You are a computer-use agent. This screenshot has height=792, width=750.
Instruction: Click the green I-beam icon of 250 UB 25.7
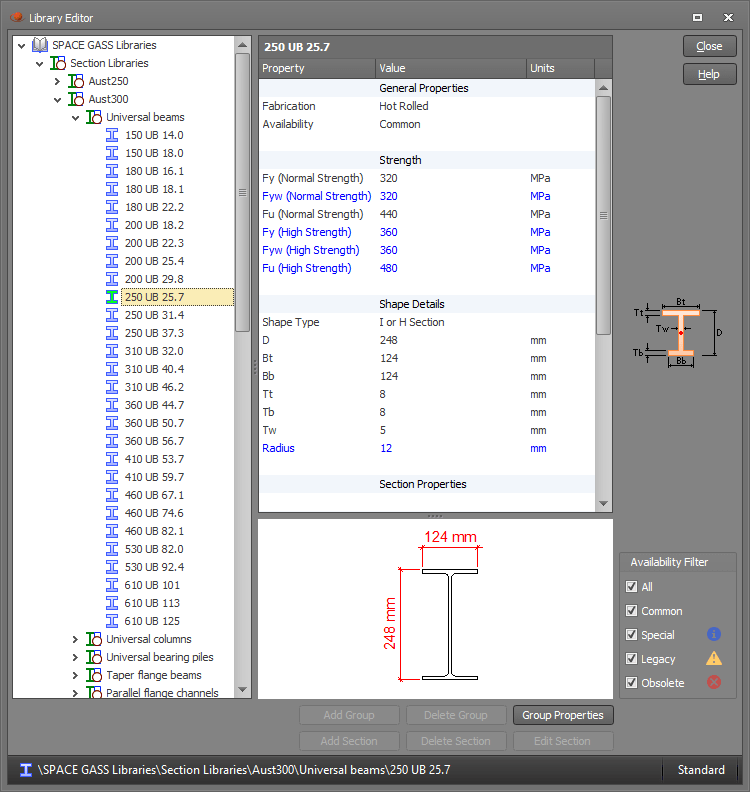112,297
